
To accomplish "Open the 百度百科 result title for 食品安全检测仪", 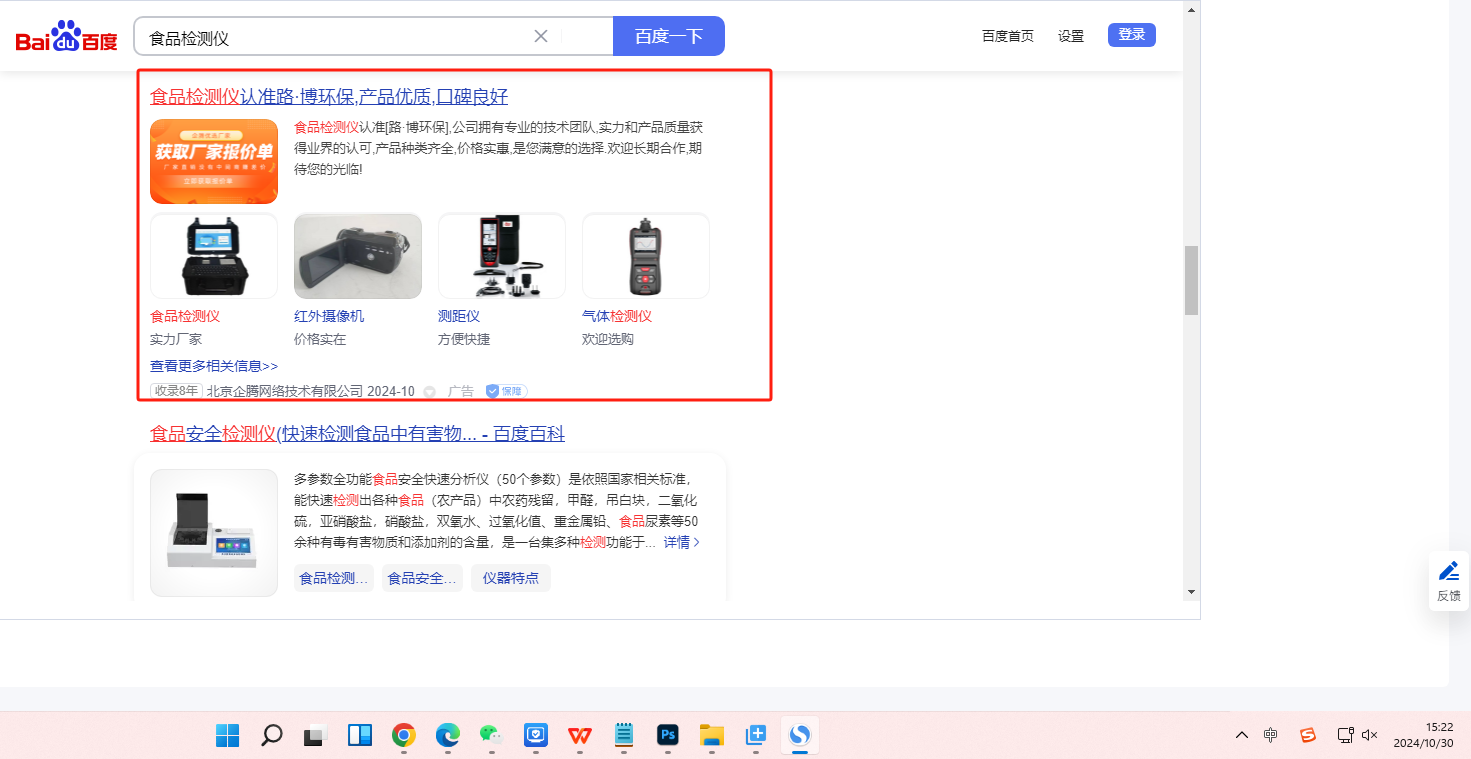I will point(357,434).
